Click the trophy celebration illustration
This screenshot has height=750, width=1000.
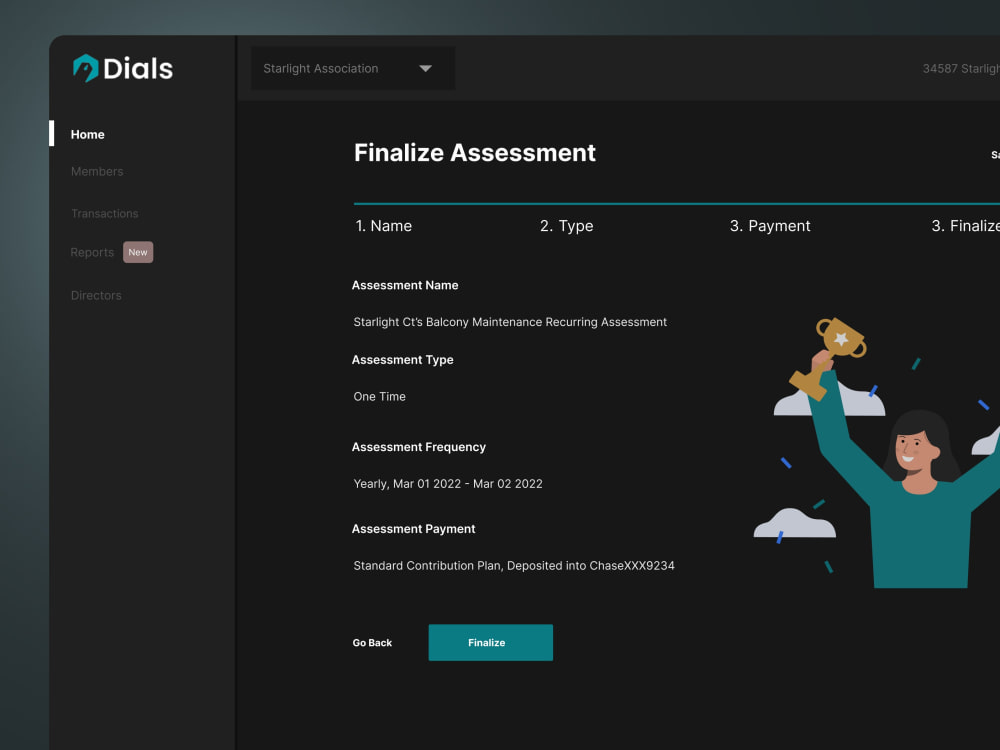(877, 453)
